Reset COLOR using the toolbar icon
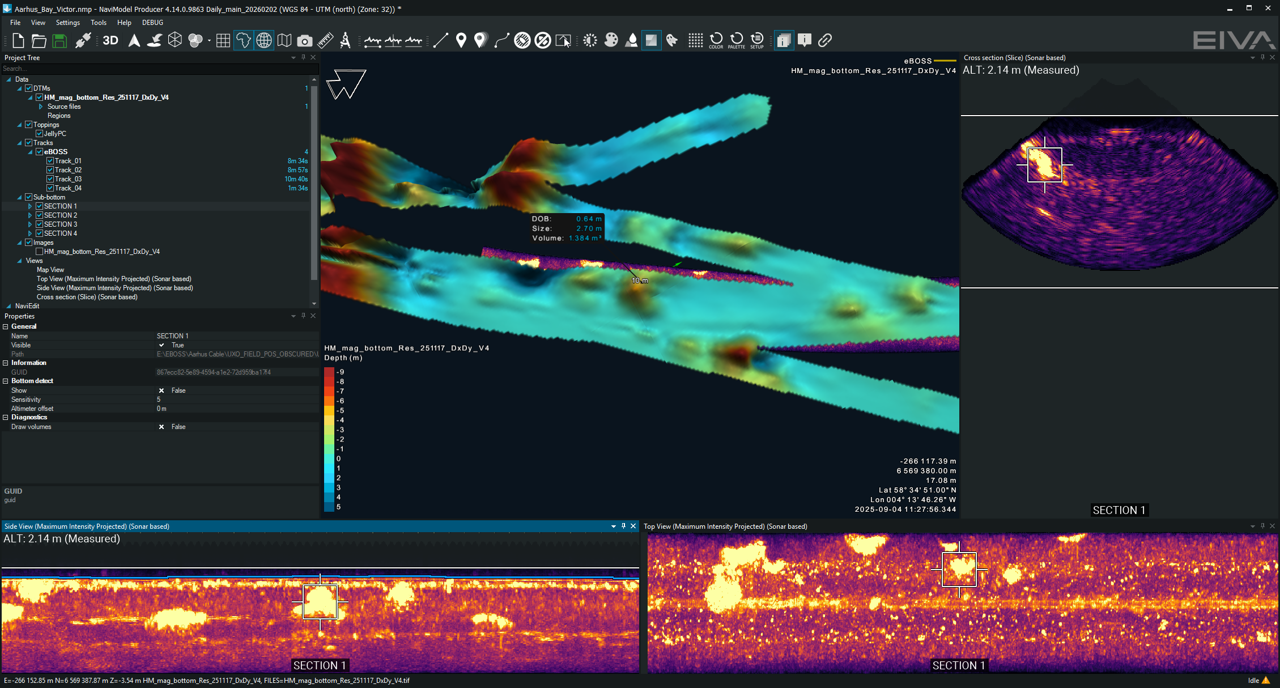The image size is (1280, 688). (x=716, y=41)
